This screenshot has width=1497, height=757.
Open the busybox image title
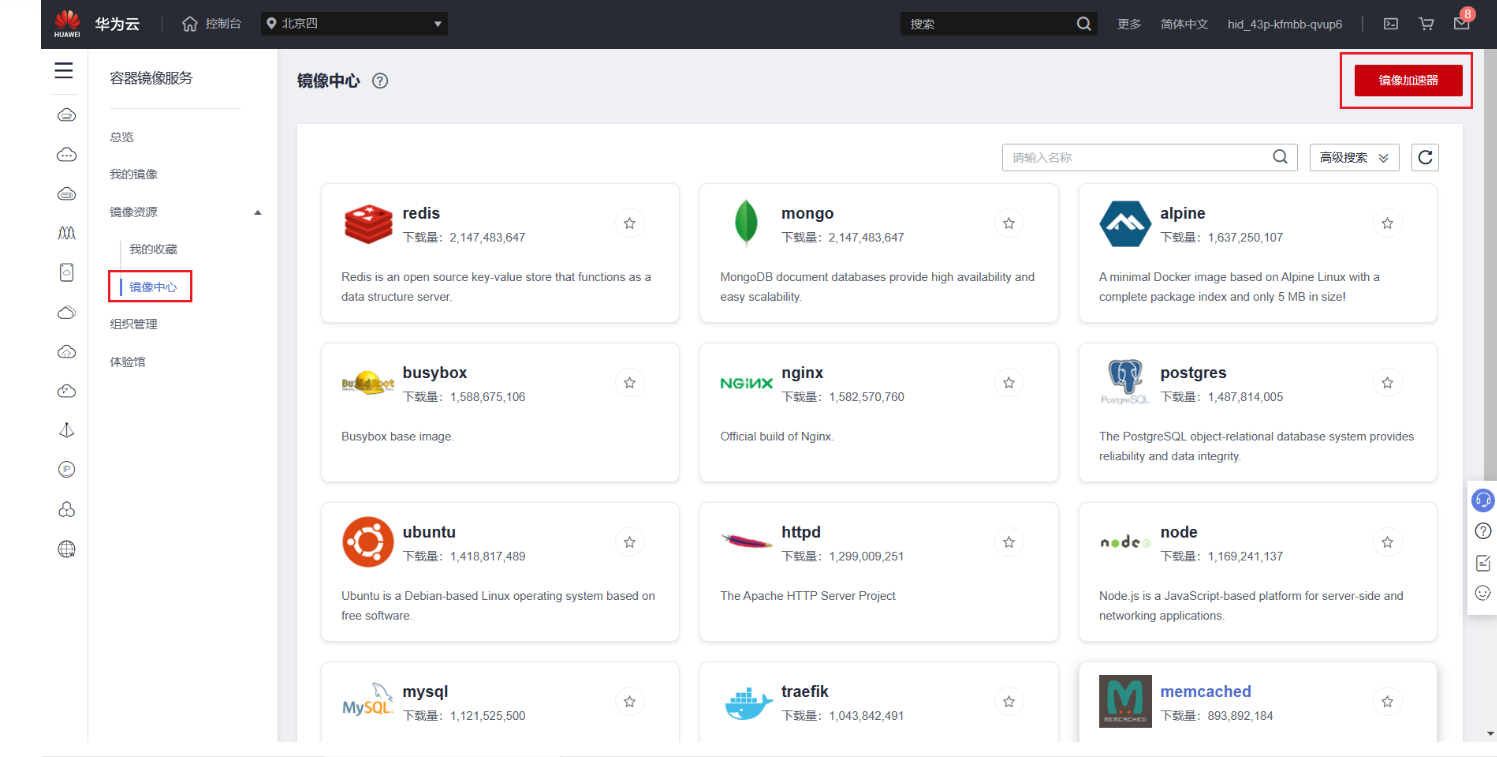coord(435,372)
